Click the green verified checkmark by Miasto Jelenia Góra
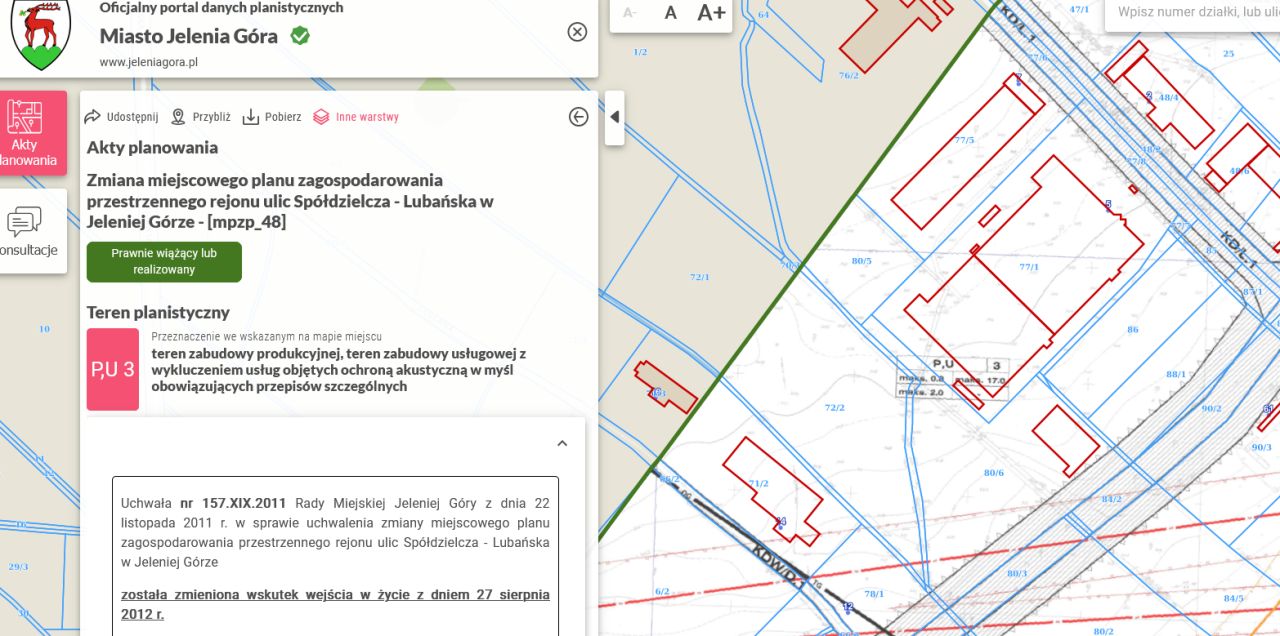 (297, 34)
